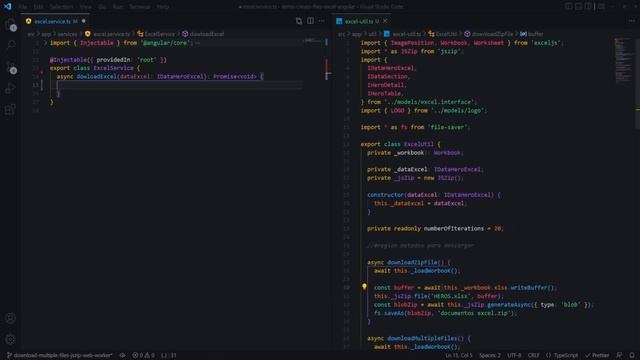
Task: Close the excel-util.ts tab
Action: pyautogui.click(x=385, y=21)
